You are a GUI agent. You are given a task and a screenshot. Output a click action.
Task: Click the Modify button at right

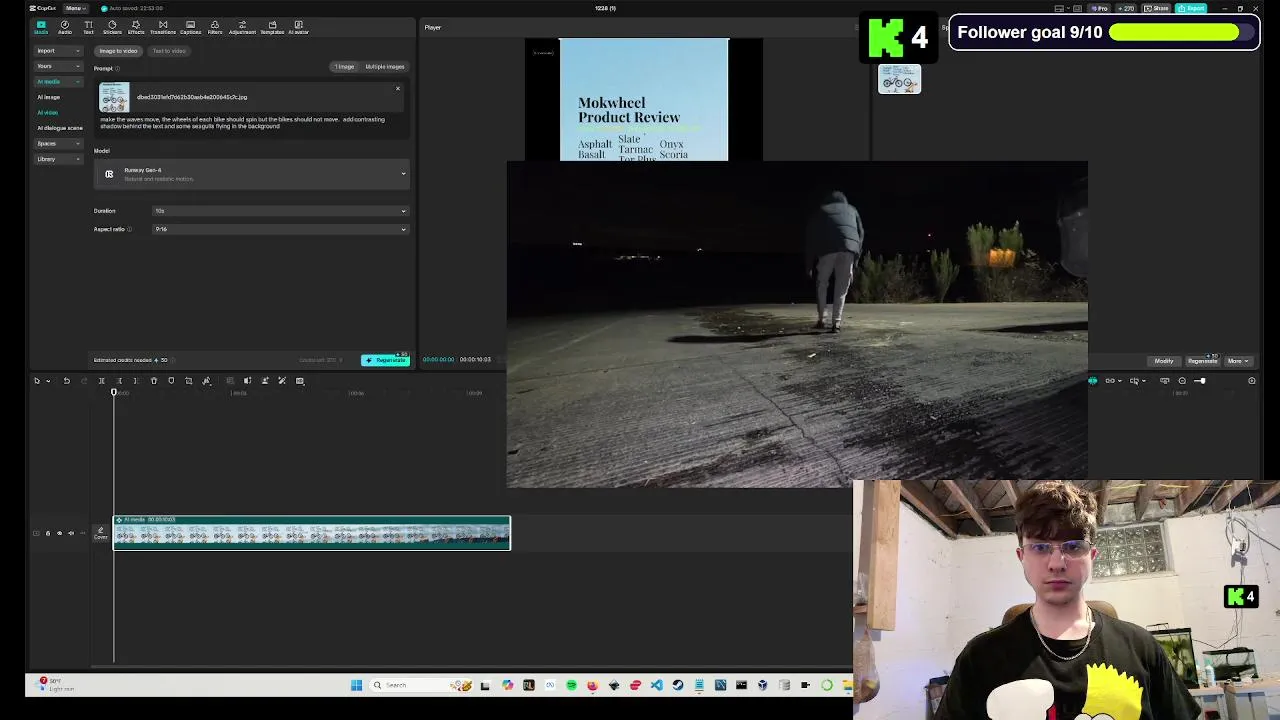point(1164,361)
